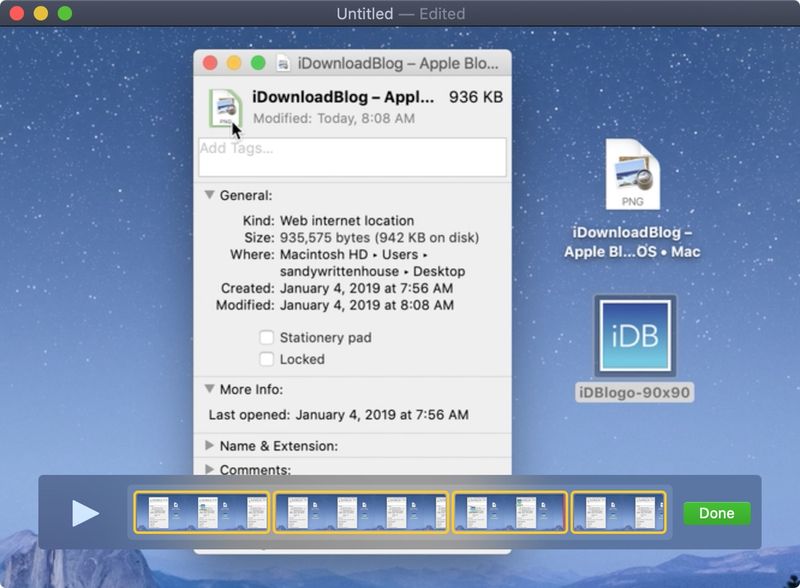
Task: Expand the Comments section
Action: point(209,469)
